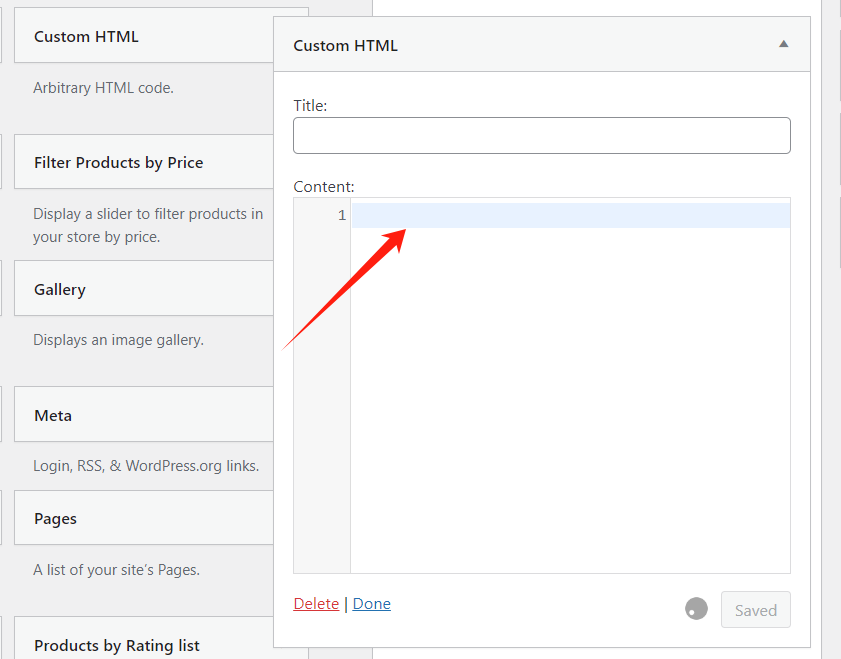The image size is (841, 659).
Task: Open the Gallery widget
Action: tap(59, 289)
